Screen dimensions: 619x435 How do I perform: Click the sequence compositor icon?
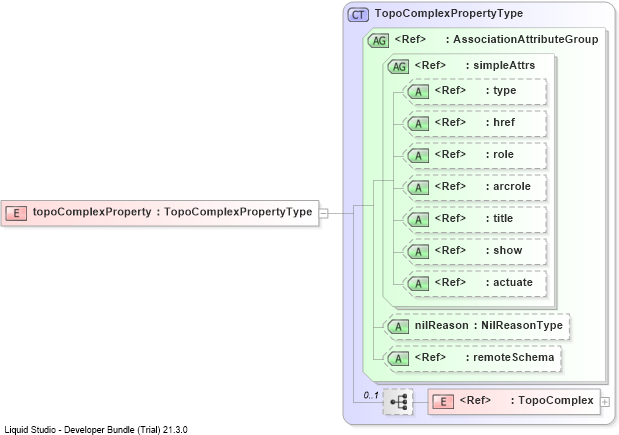(398, 402)
